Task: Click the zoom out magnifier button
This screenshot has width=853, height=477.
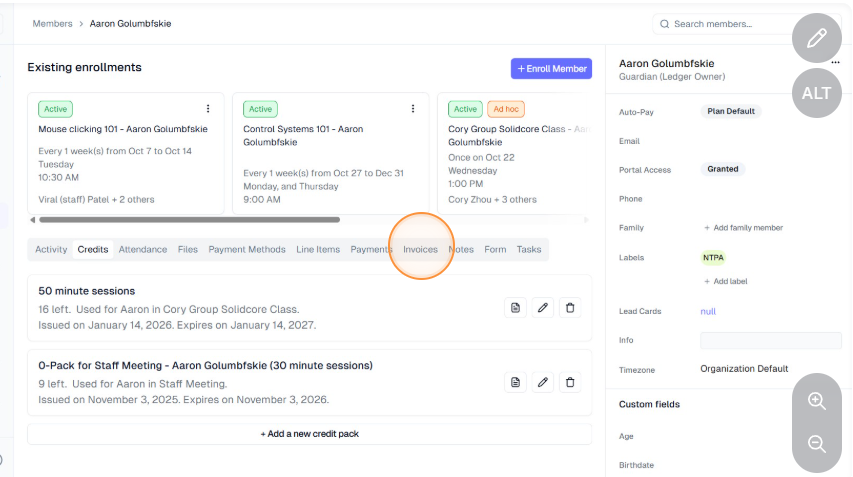Action: pyautogui.click(x=817, y=444)
